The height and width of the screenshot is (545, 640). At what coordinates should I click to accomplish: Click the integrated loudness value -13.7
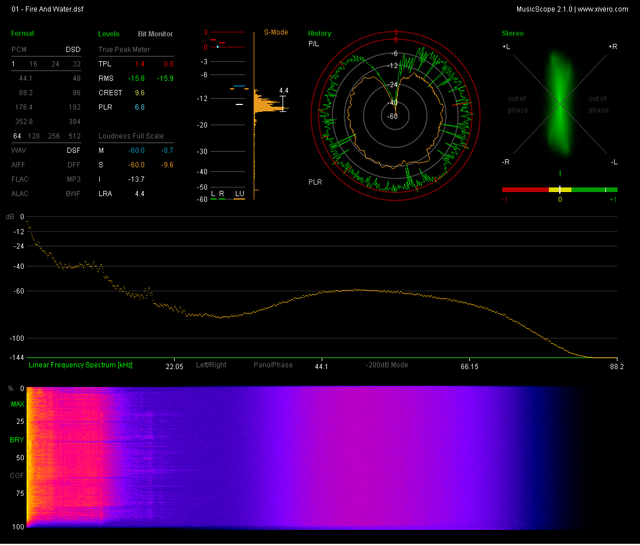point(136,179)
